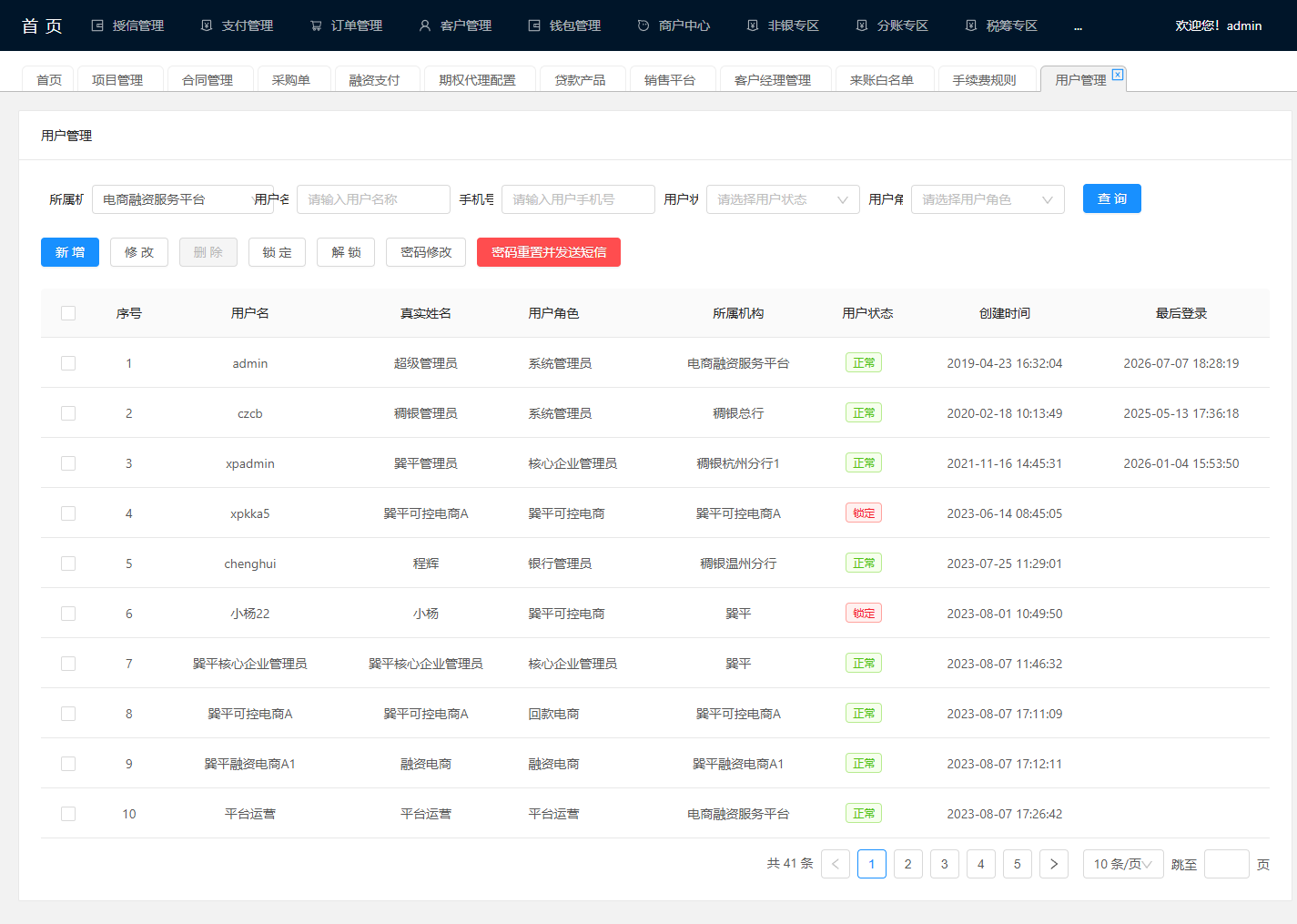Screen dimensions: 1297x924
Task: Click the 钱包管理 icon in the top navigation
Action: pos(534,25)
